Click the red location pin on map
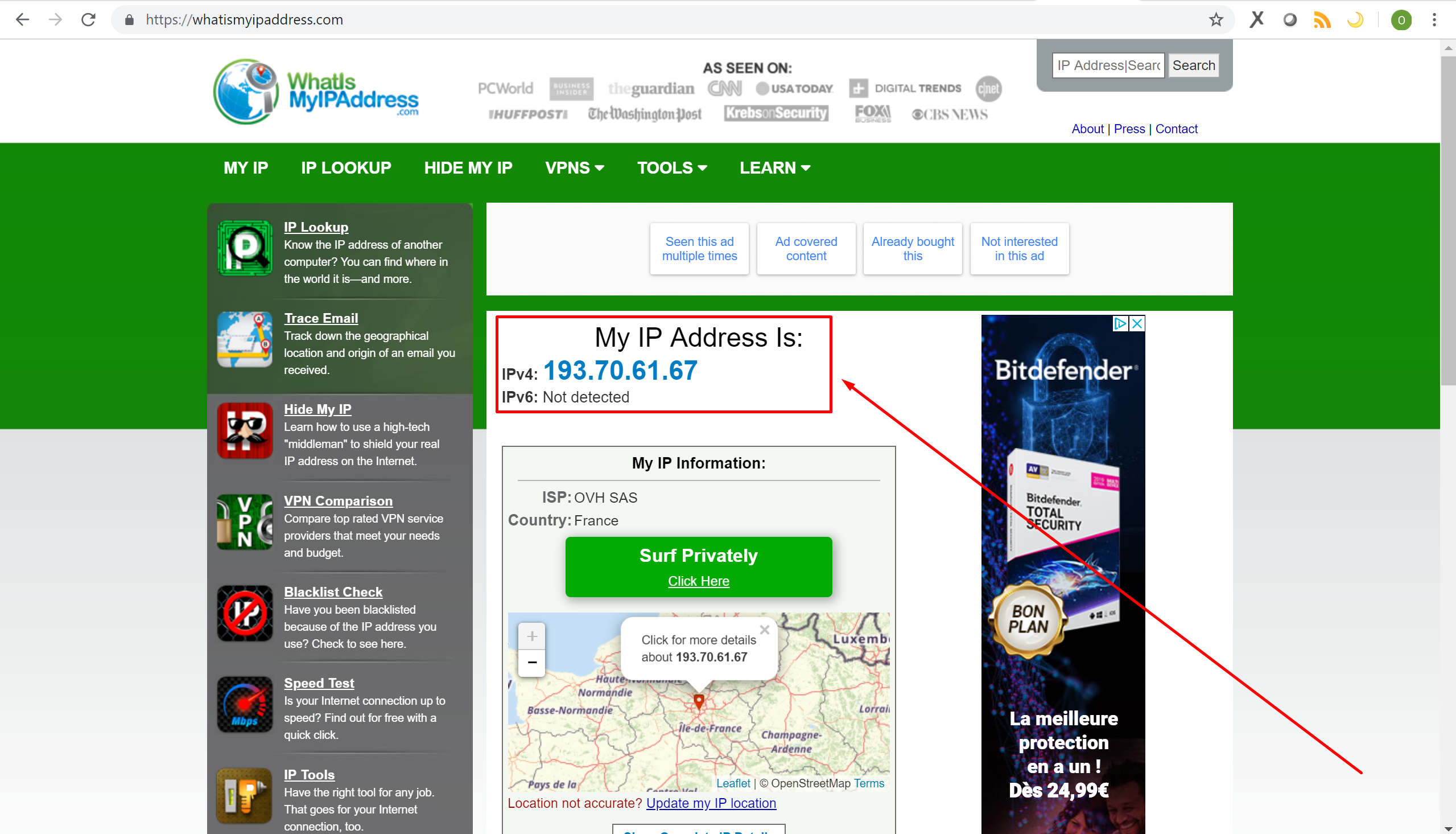The image size is (1456, 834). pyautogui.click(x=699, y=701)
